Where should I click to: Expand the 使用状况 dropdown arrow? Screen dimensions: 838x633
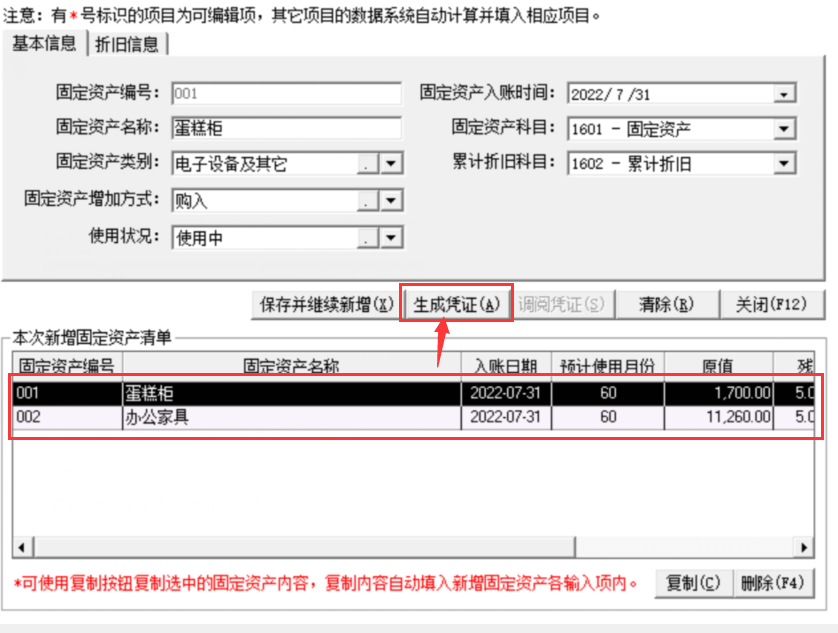391,238
